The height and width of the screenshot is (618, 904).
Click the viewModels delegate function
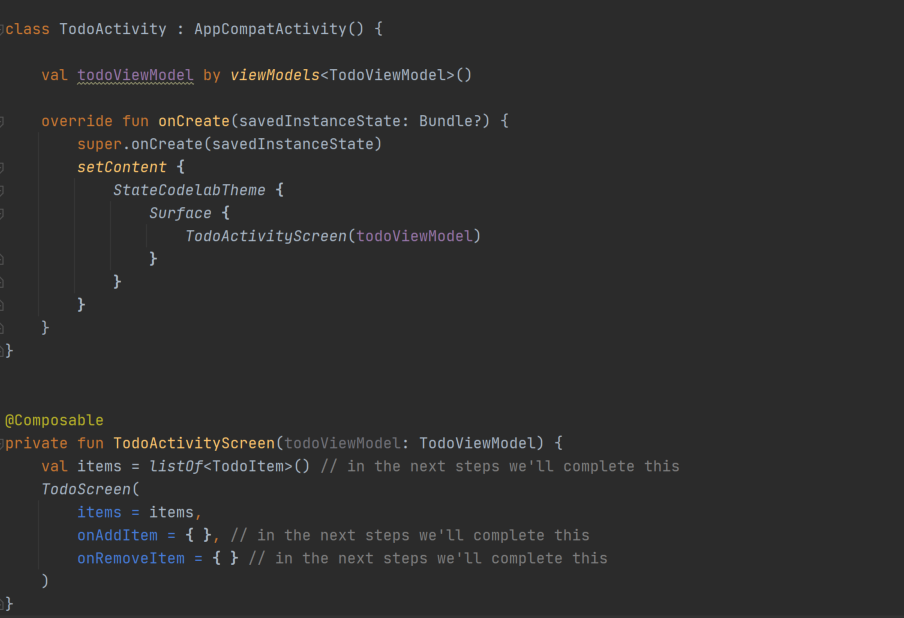coord(275,75)
